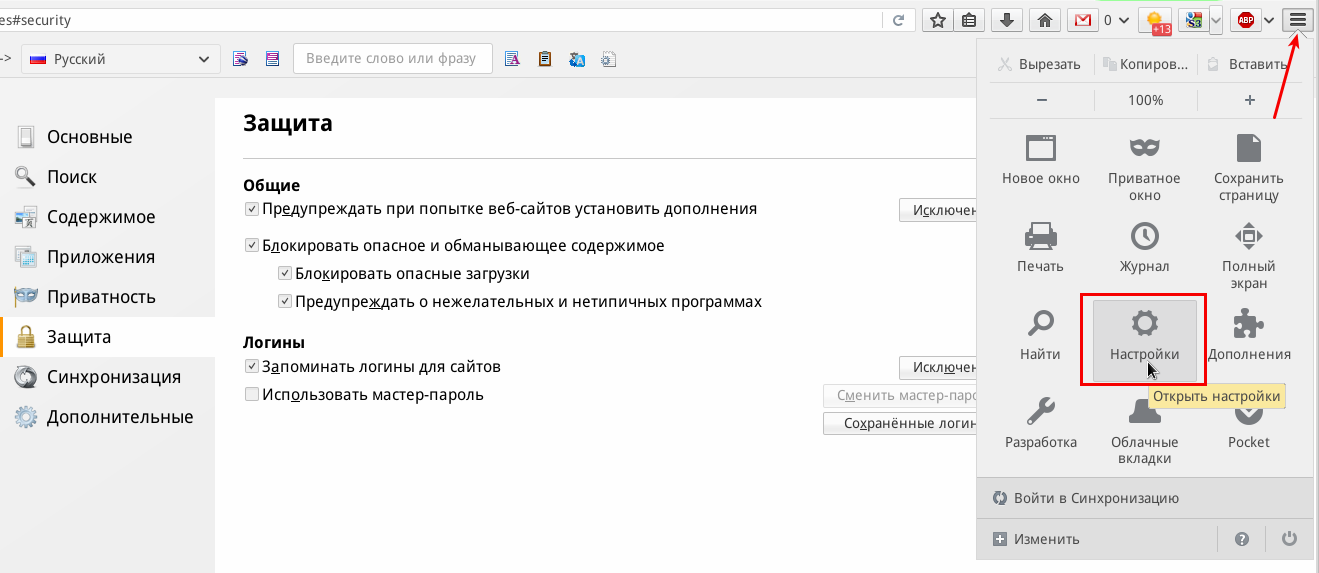
Task: Open Облачные вкладки icon
Action: coord(1144,431)
